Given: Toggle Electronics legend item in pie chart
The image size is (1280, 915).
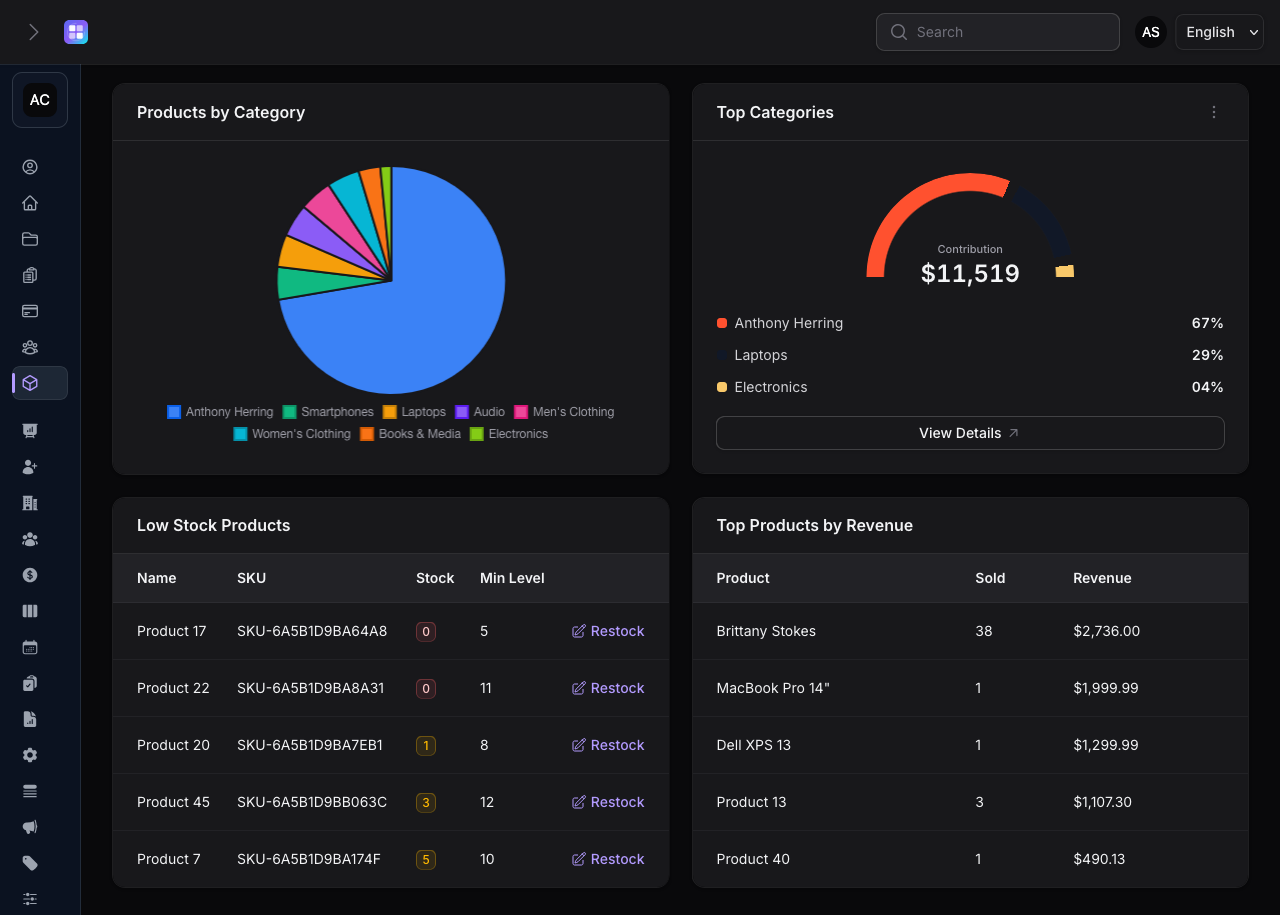Looking at the screenshot, I should pyautogui.click(x=509, y=434).
